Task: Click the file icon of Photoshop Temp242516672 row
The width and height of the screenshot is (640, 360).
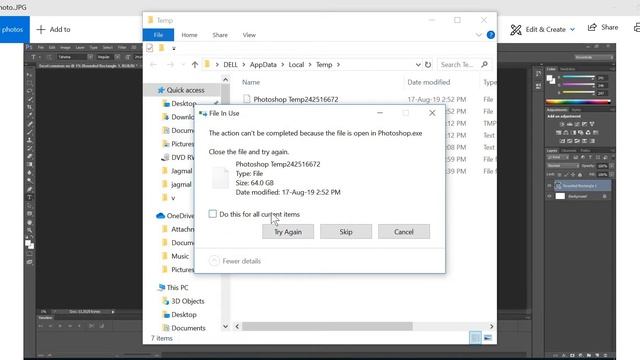Action: 247,99
